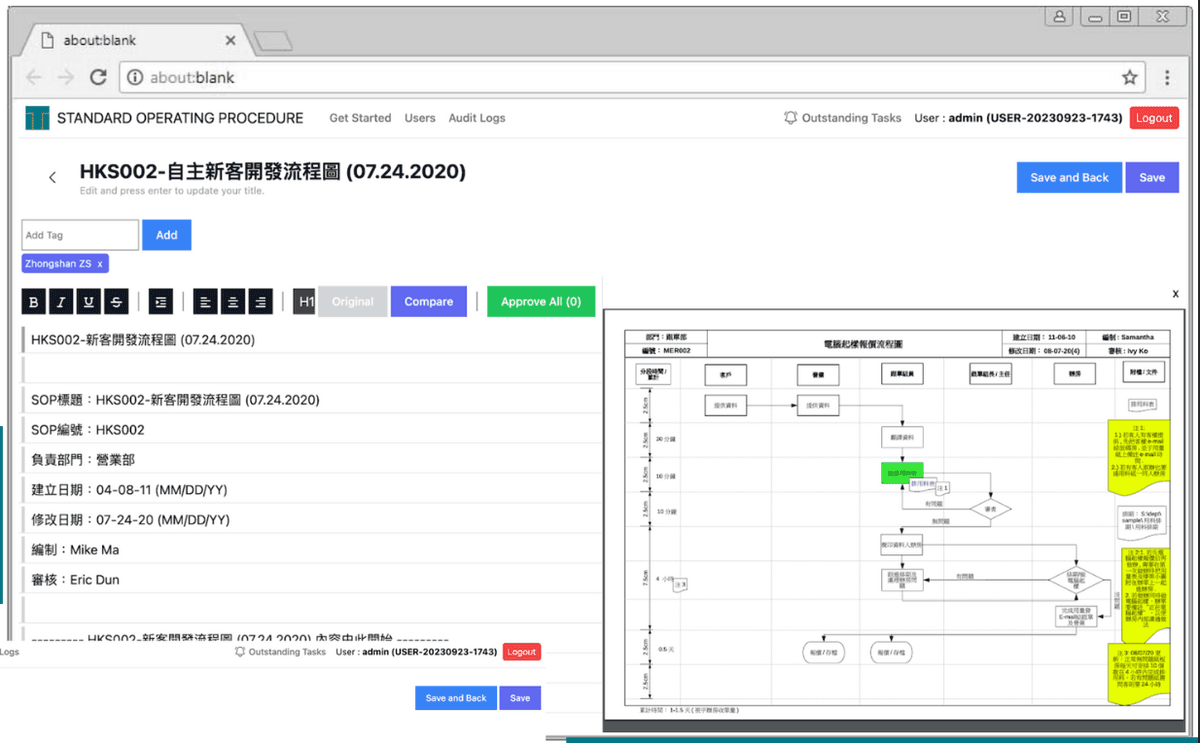1200x743 pixels.
Task: Toggle bold text formatting
Action: tap(33, 302)
